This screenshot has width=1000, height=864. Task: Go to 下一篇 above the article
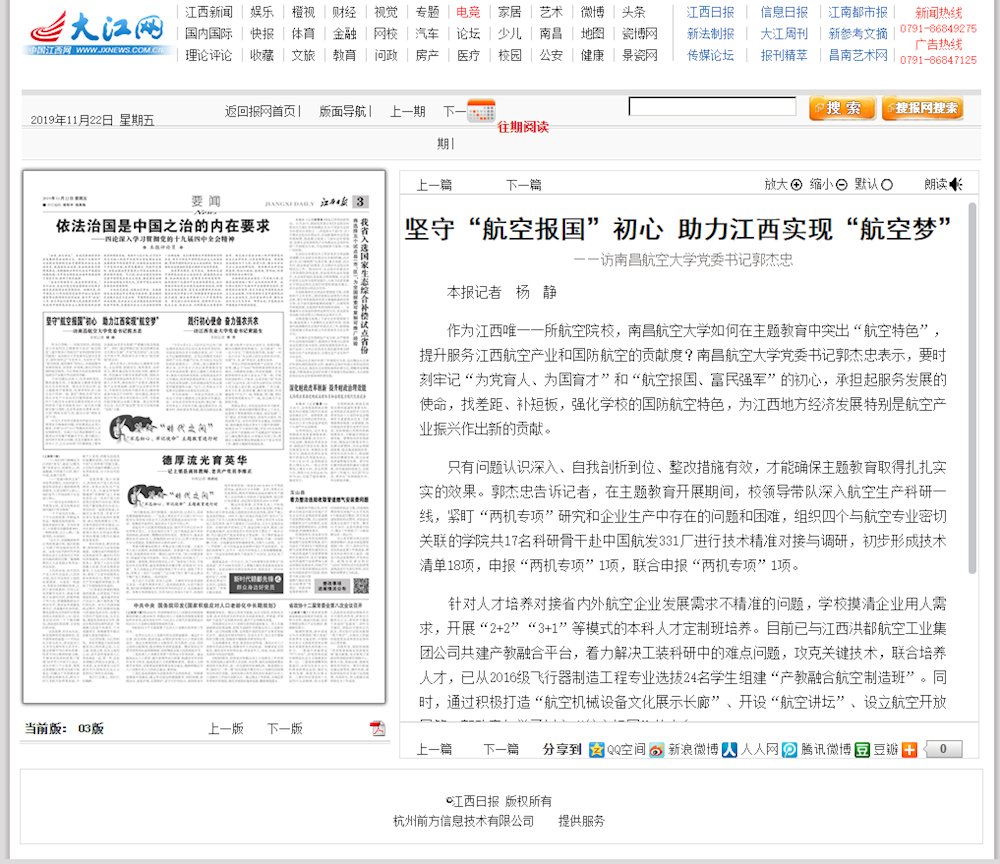click(x=523, y=184)
